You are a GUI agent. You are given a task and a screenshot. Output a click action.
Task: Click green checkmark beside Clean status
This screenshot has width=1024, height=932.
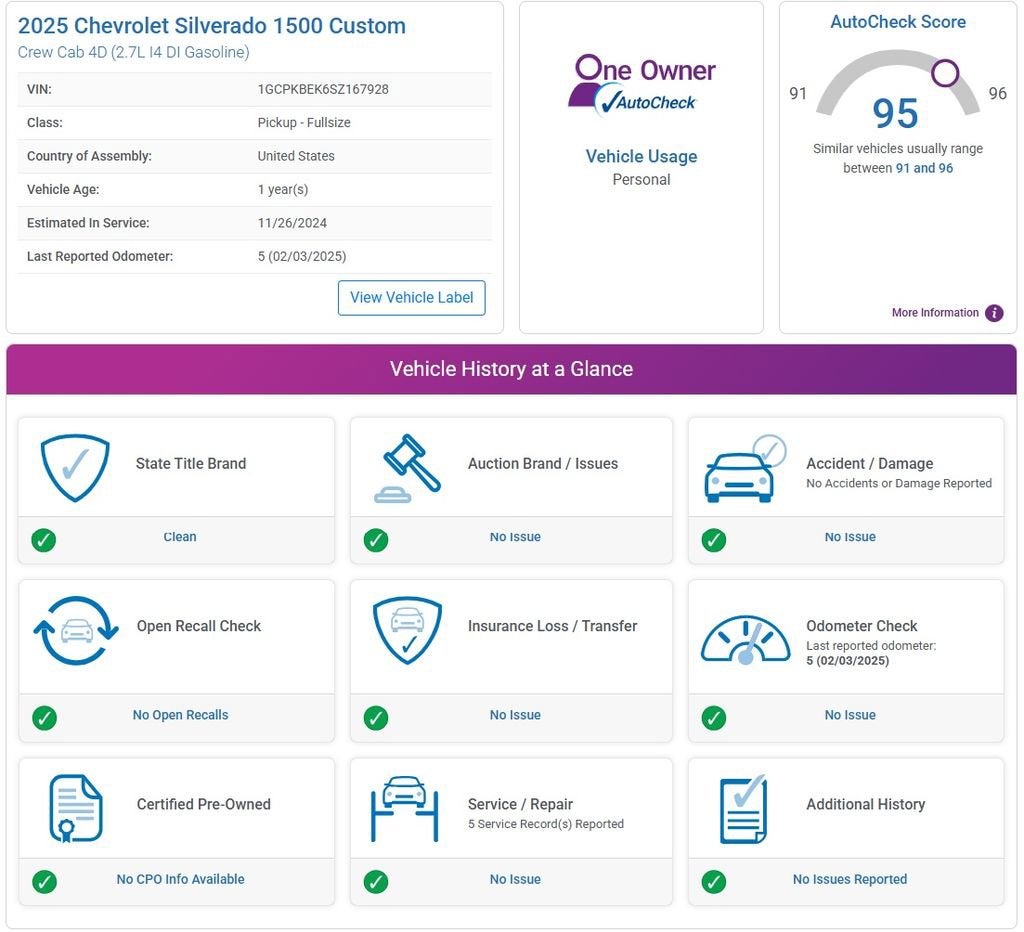(44, 540)
